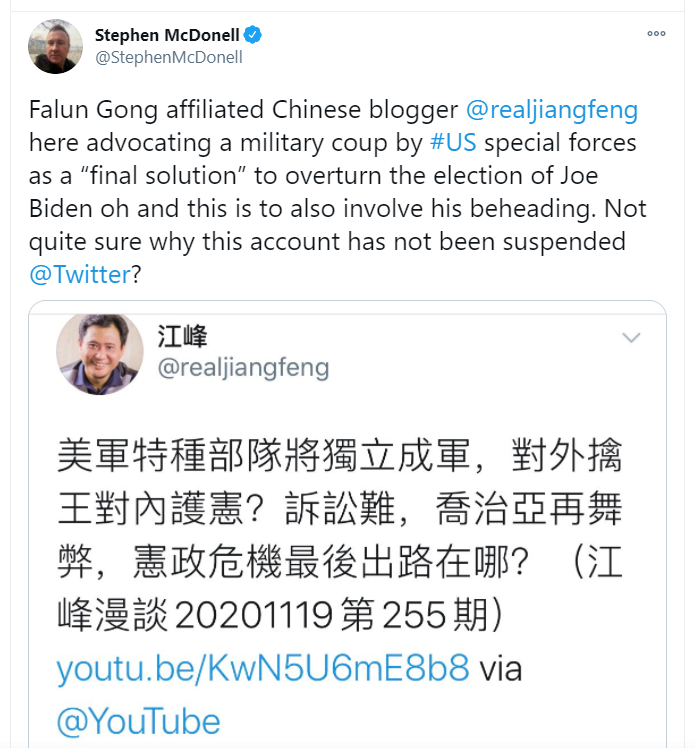Follow the @realjiangfeng mention in the tweet text
The height and width of the screenshot is (748, 695).
click(x=552, y=110)
